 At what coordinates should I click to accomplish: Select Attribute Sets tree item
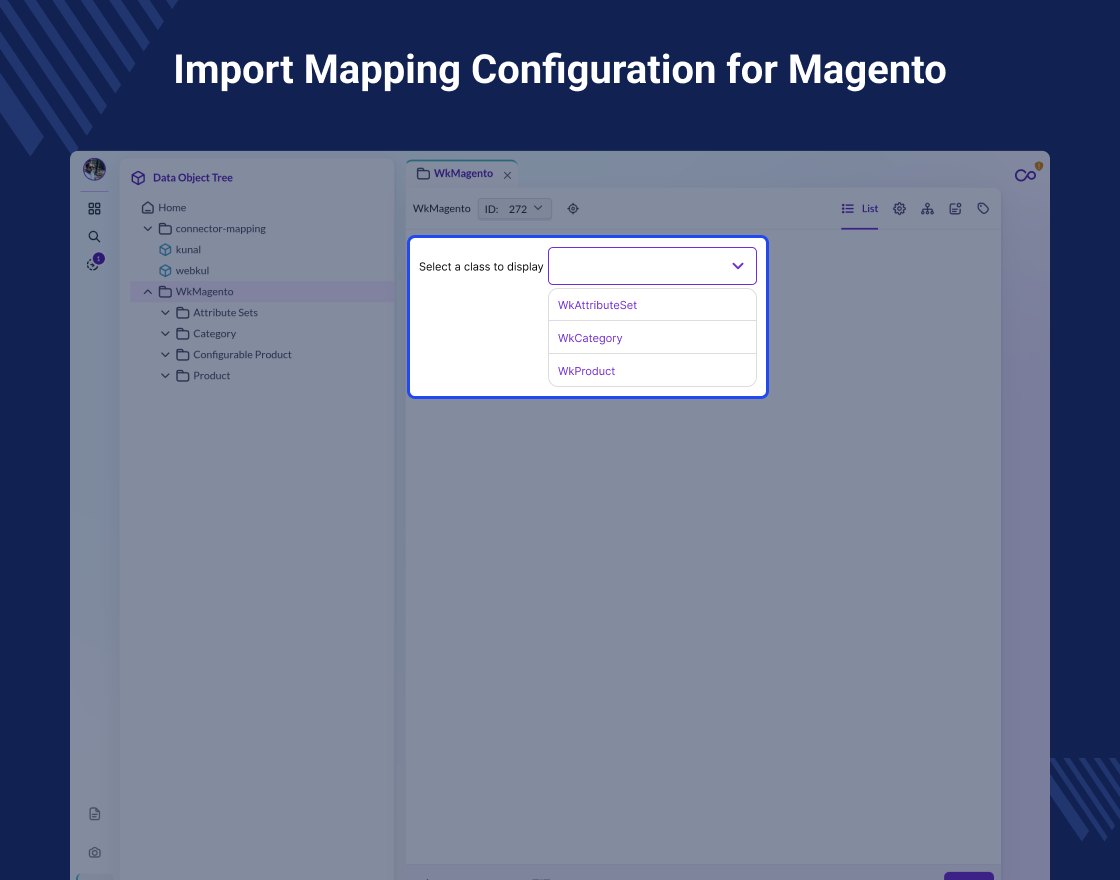225,313
